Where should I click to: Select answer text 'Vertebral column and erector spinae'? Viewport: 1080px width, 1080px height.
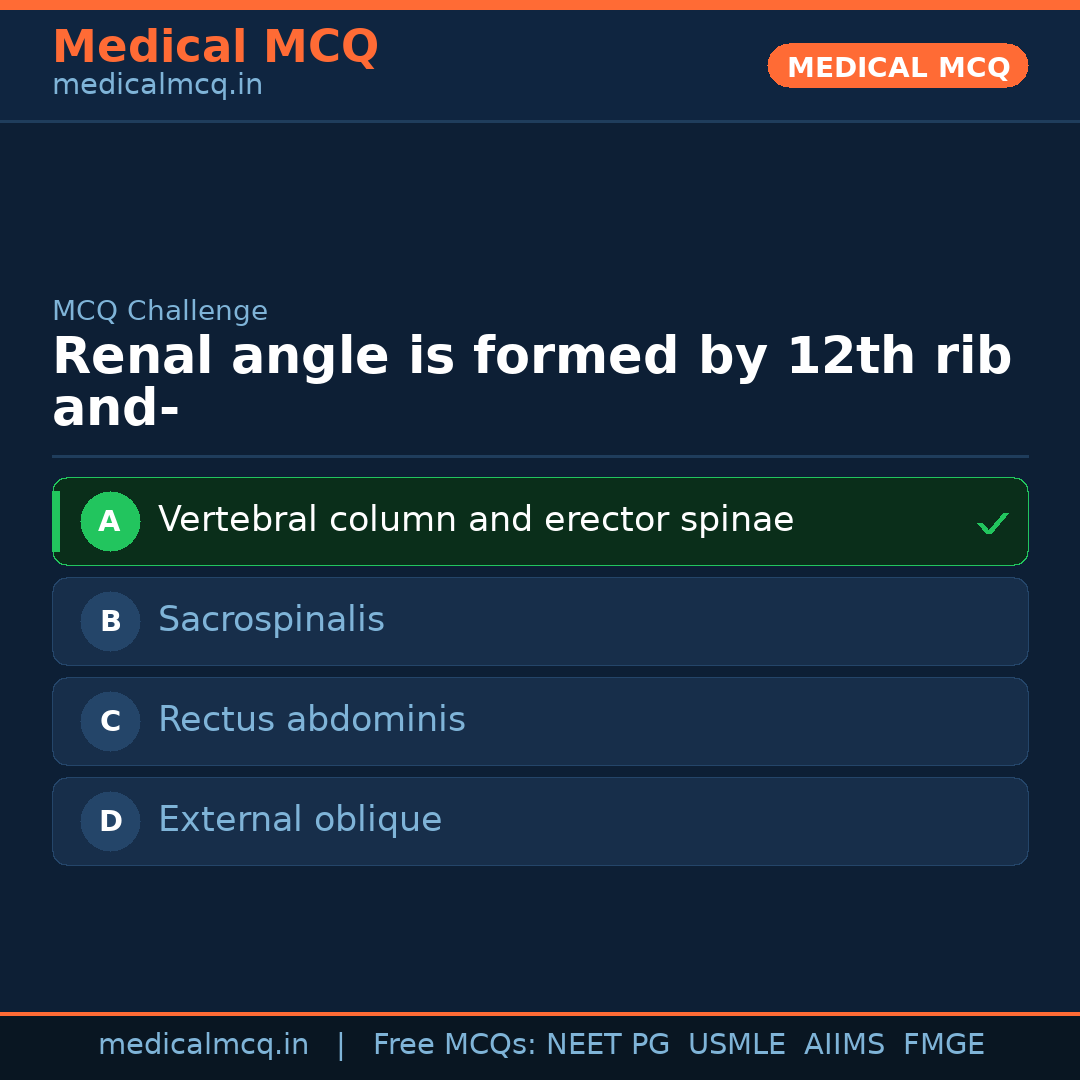tap(475, 520)
